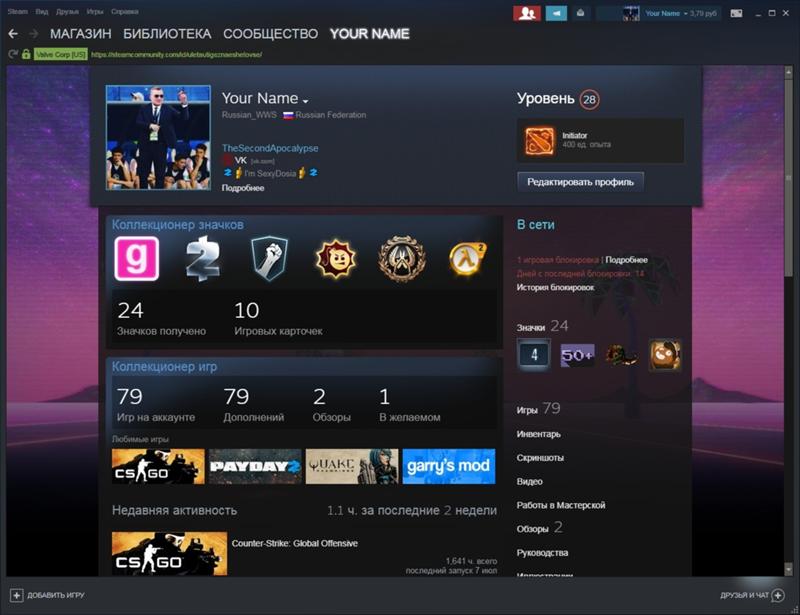Open the recent activity CS:GO image
Viewport: 800px width, 615px height.
(169, 554)
